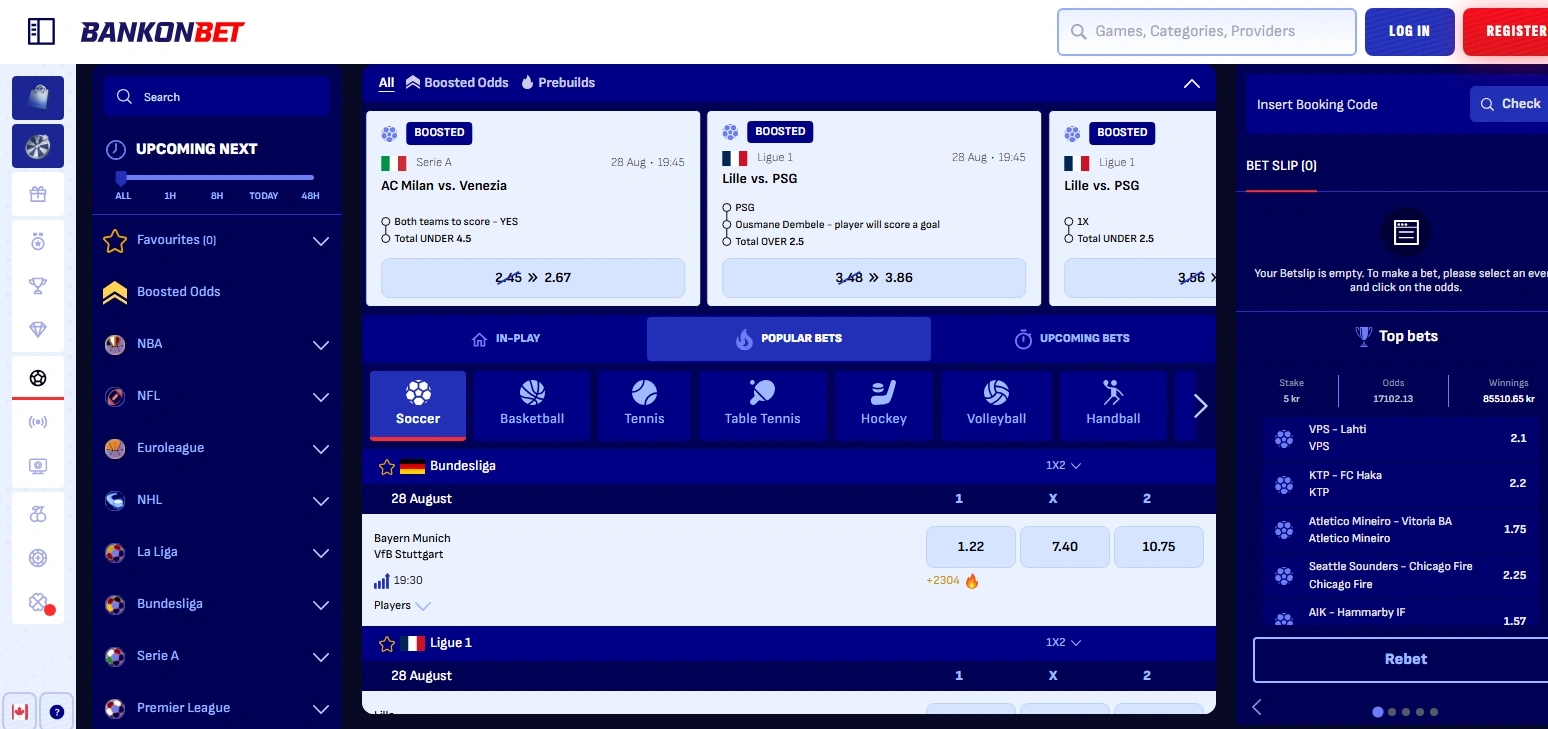Select Lille vs PSG boosted odds 3.86

point(874,278)
